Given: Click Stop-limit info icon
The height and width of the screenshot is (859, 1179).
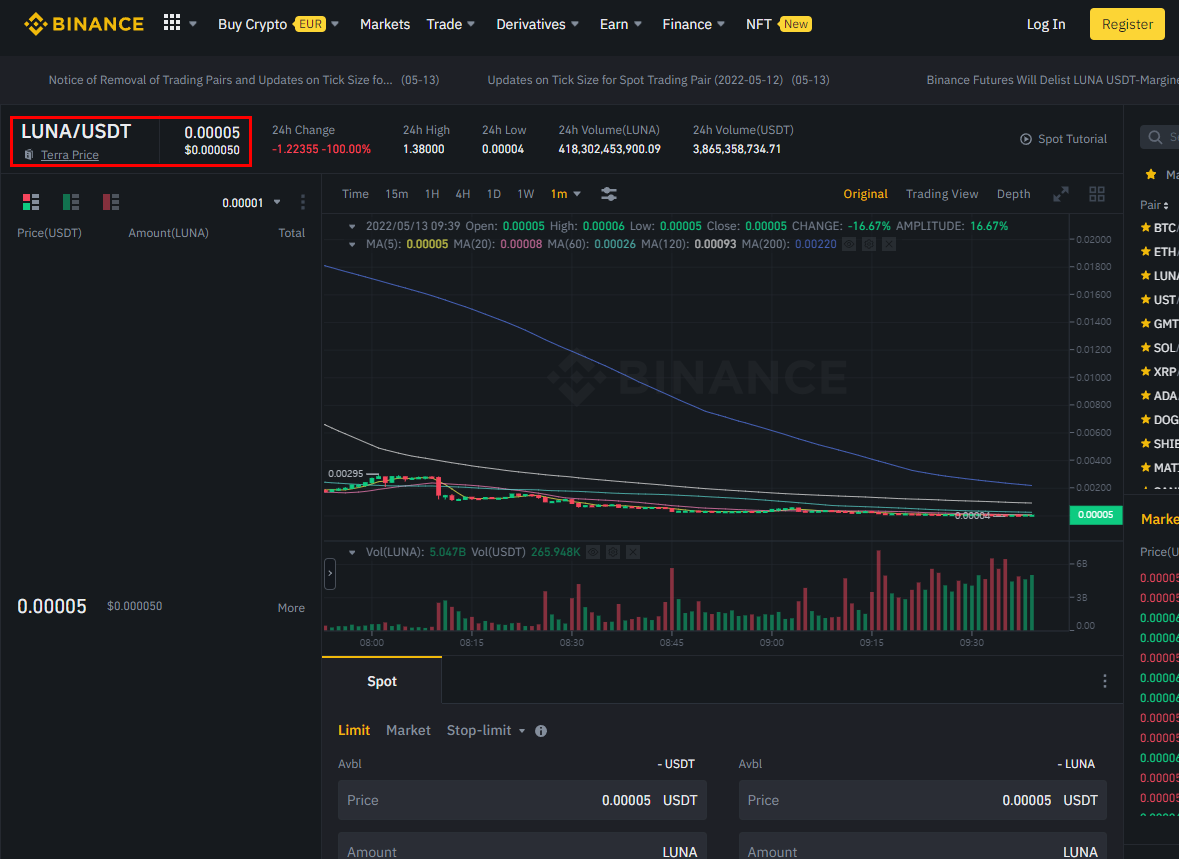Looking at the screenshot, I should [x=541, y=731].
